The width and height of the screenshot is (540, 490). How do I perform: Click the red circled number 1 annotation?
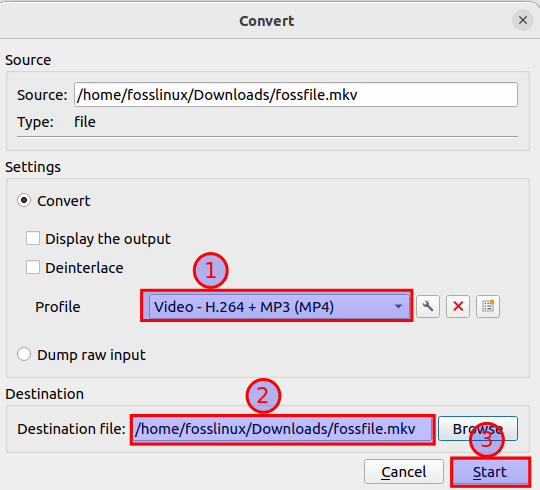[x=210, y=270]
